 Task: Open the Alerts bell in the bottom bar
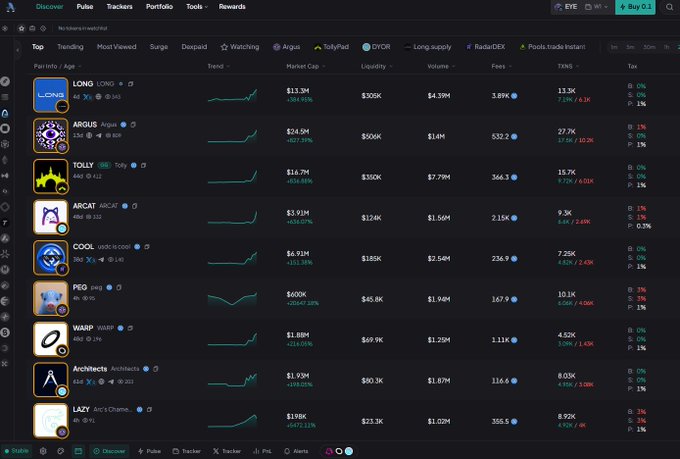296,451
